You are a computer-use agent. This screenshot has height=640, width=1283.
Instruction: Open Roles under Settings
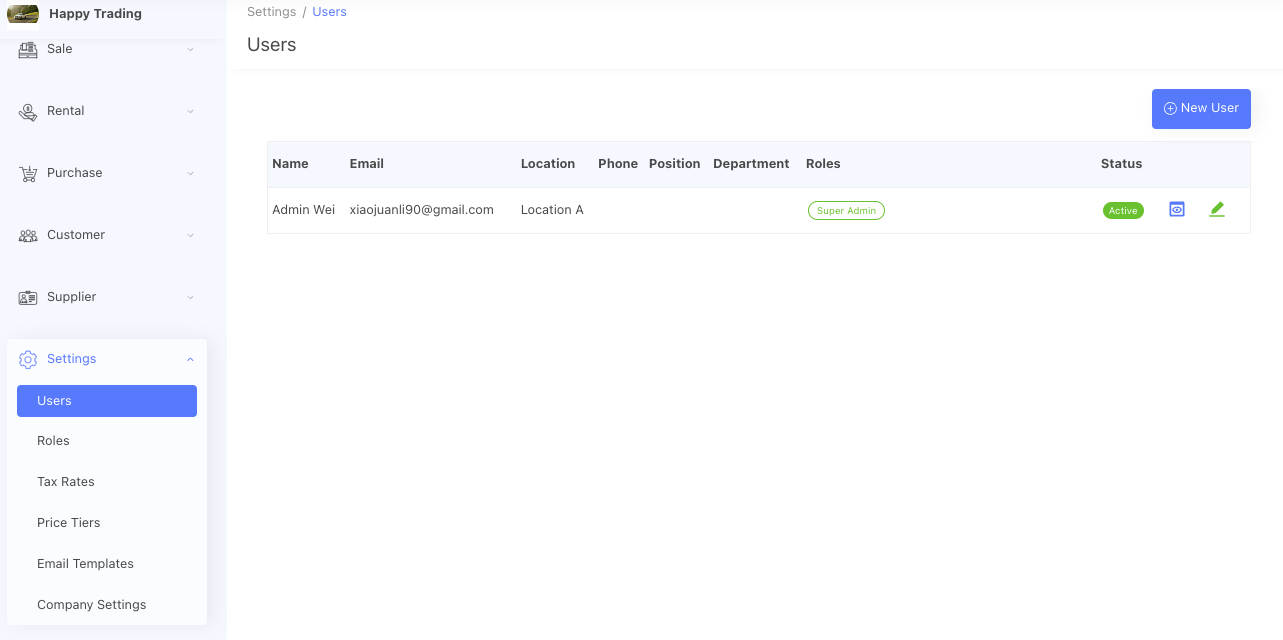click(x=54, y=441)
